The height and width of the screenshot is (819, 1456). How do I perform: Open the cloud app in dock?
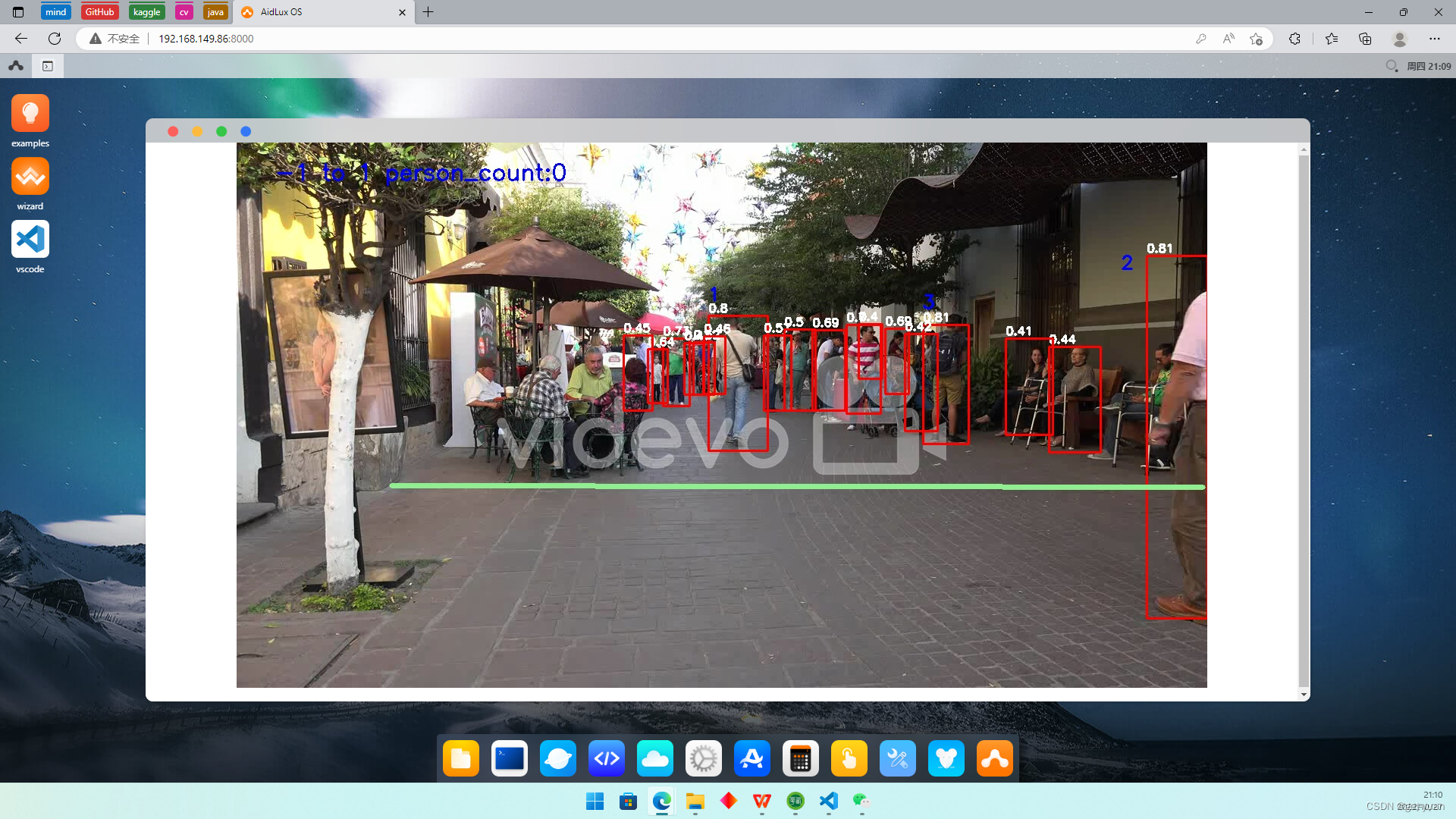(655, 758)
